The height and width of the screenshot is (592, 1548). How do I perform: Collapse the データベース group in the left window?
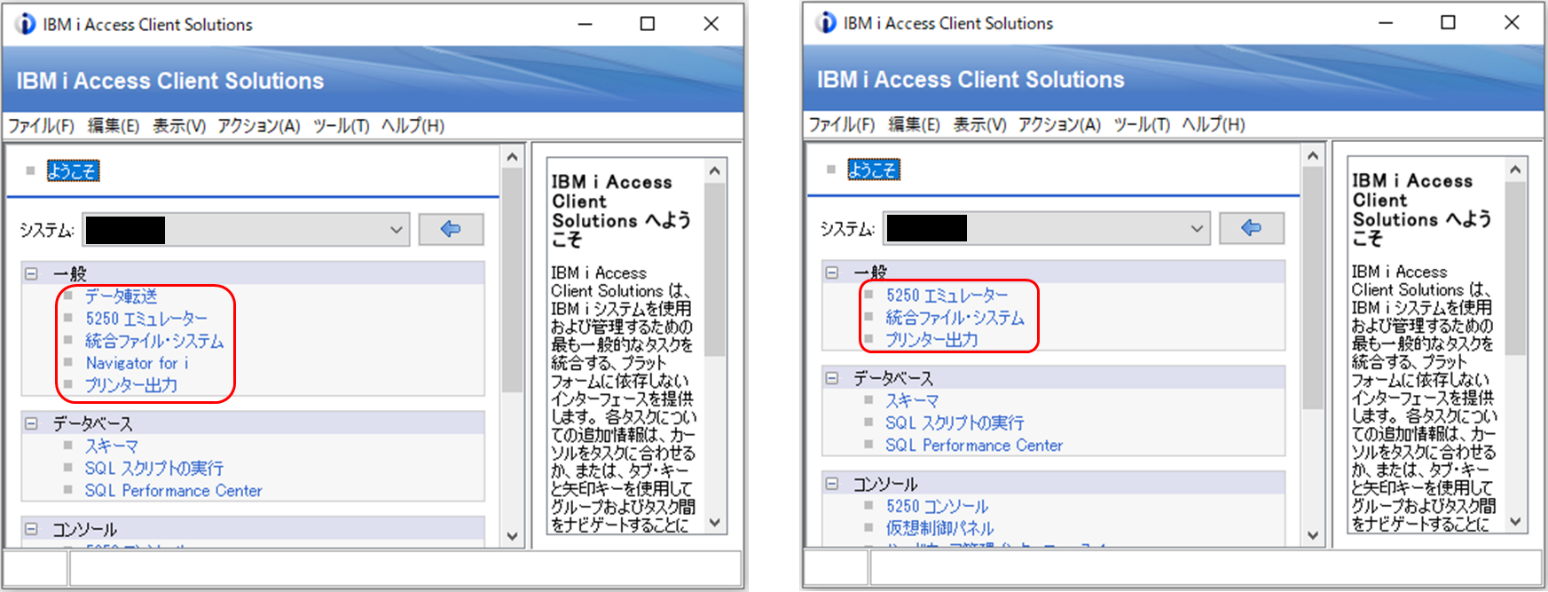coord(31,424)
